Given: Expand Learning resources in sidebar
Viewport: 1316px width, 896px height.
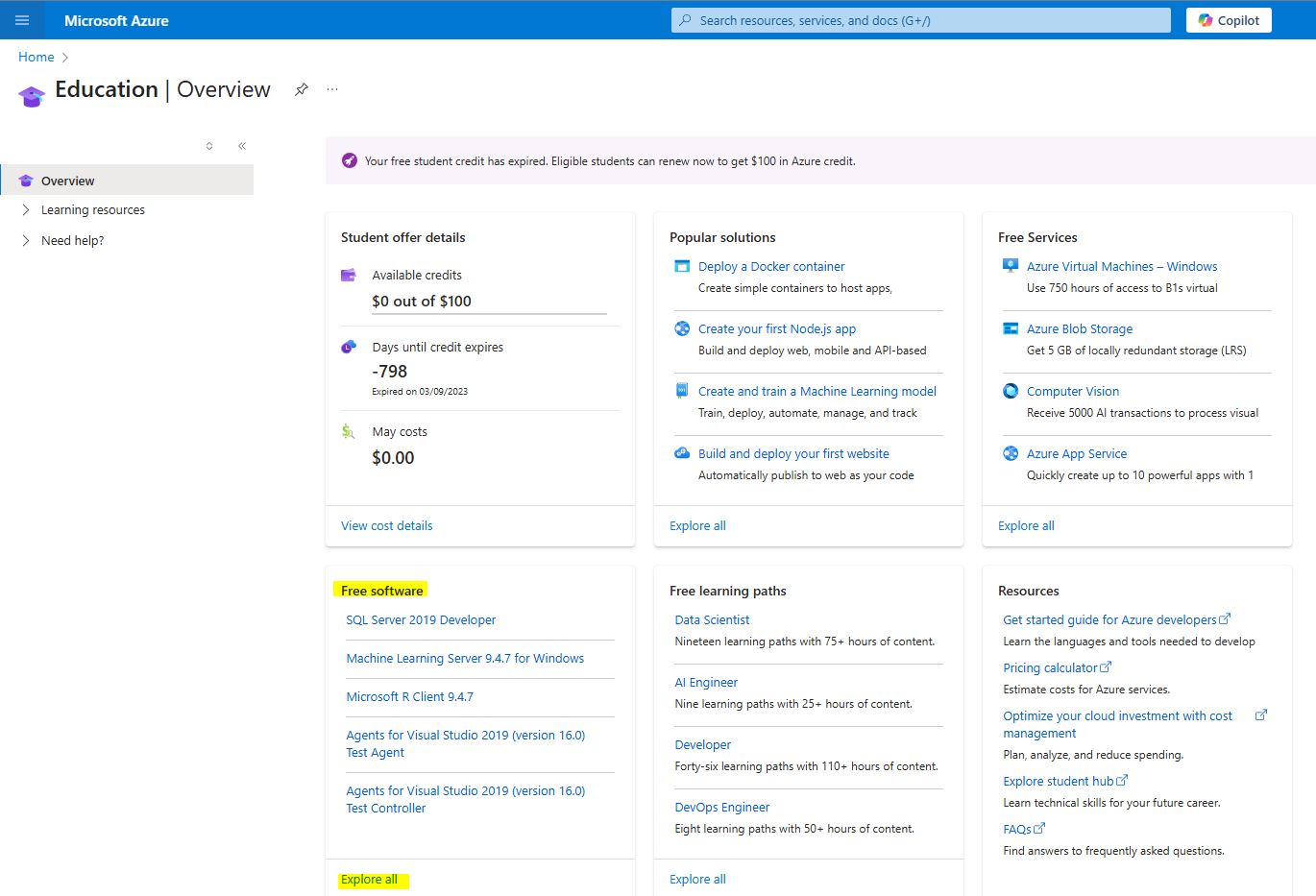Looking at the screenshot, I should (26, 209).
